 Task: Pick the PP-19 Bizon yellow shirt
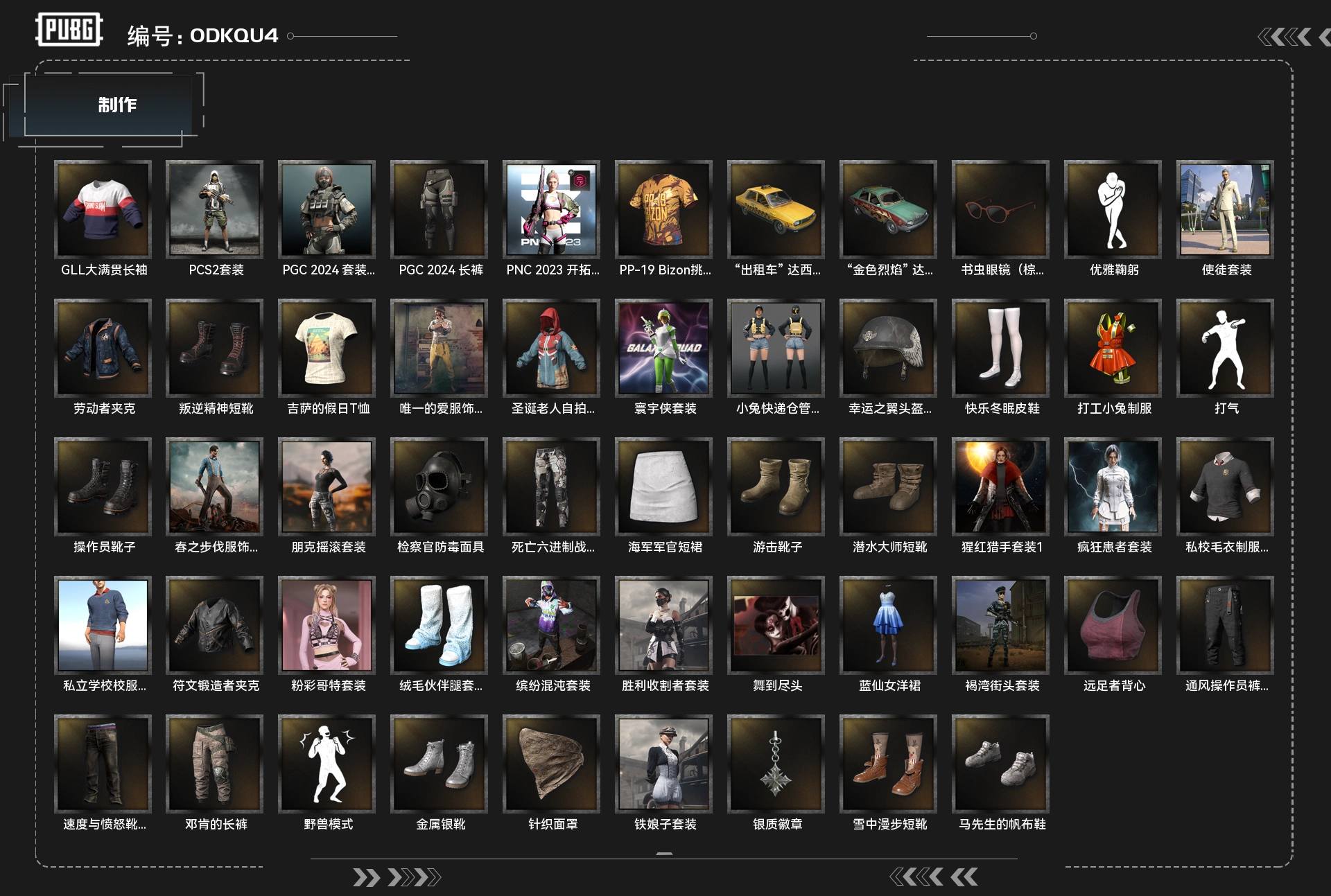[x=664, y=209]
